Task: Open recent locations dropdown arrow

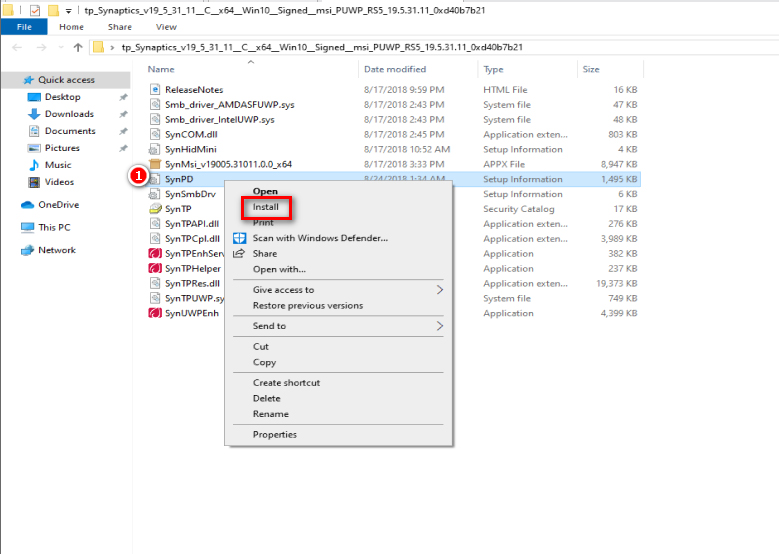Action: (61, 47)
